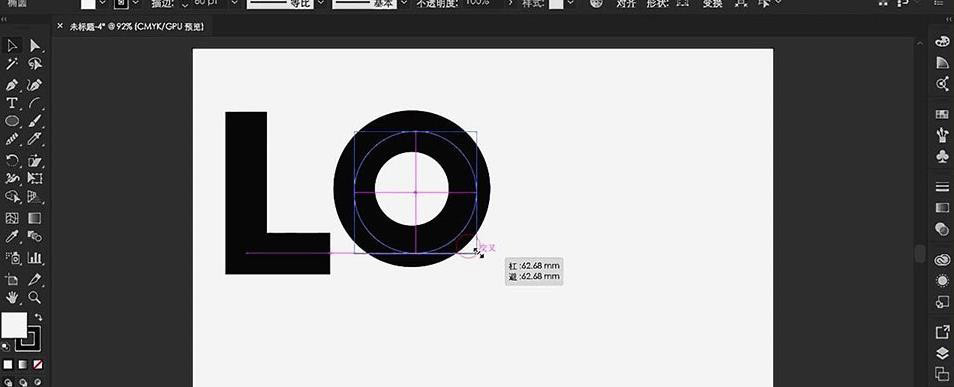This screenshot has width=954, height=387.
Task: Pick the Hand tool
Action: 12,298
